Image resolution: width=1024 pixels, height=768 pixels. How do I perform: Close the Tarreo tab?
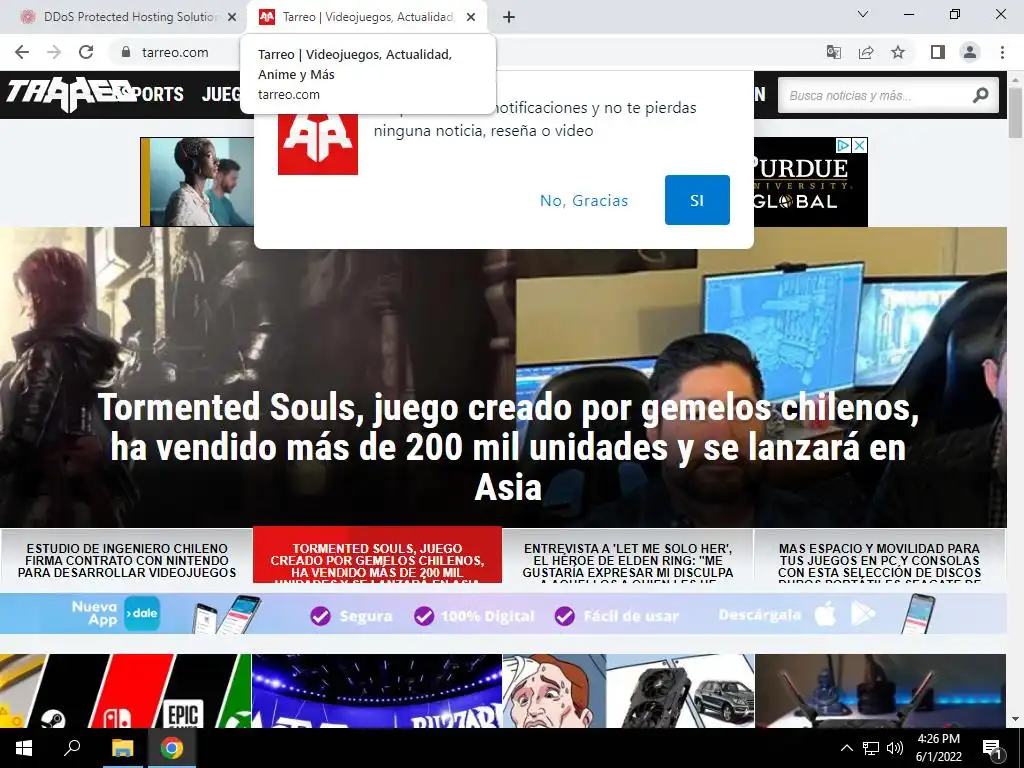click(471, 17)
